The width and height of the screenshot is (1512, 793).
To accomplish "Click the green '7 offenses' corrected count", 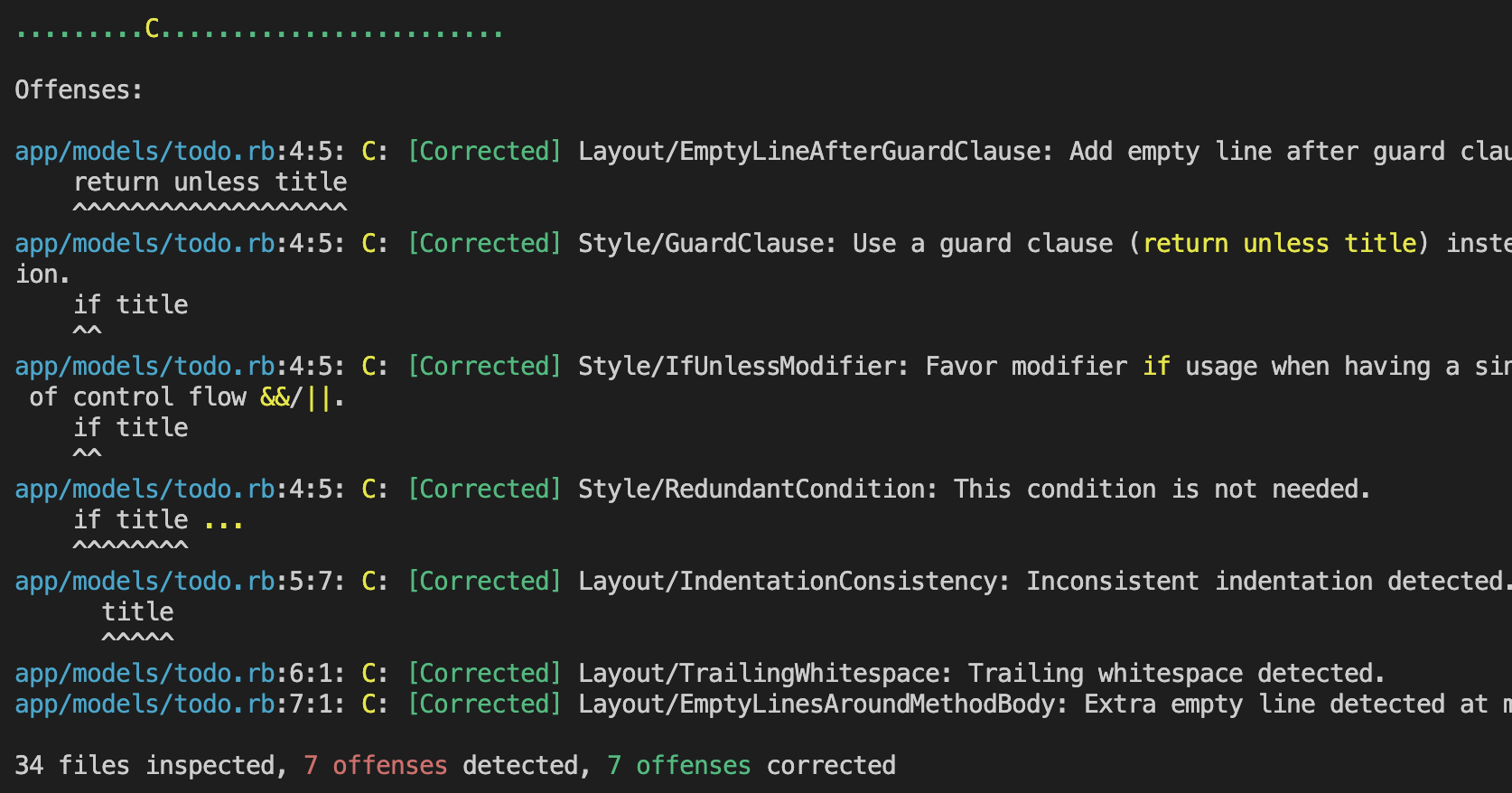I will click(x=678, y=766).
